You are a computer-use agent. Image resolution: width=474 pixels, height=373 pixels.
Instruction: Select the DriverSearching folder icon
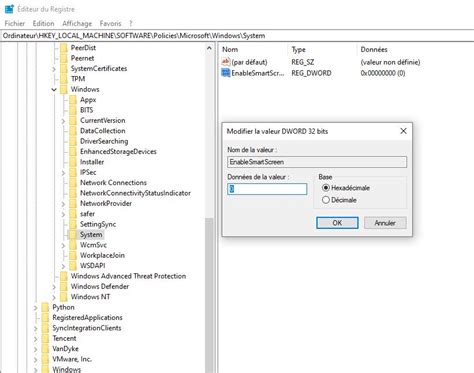click(73, 141)
